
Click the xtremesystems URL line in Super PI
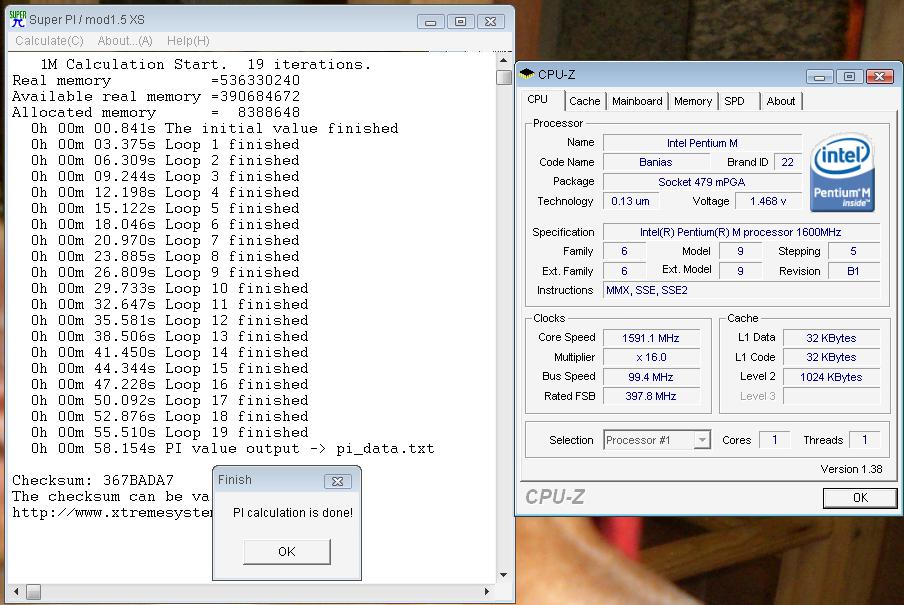(112, 512)
